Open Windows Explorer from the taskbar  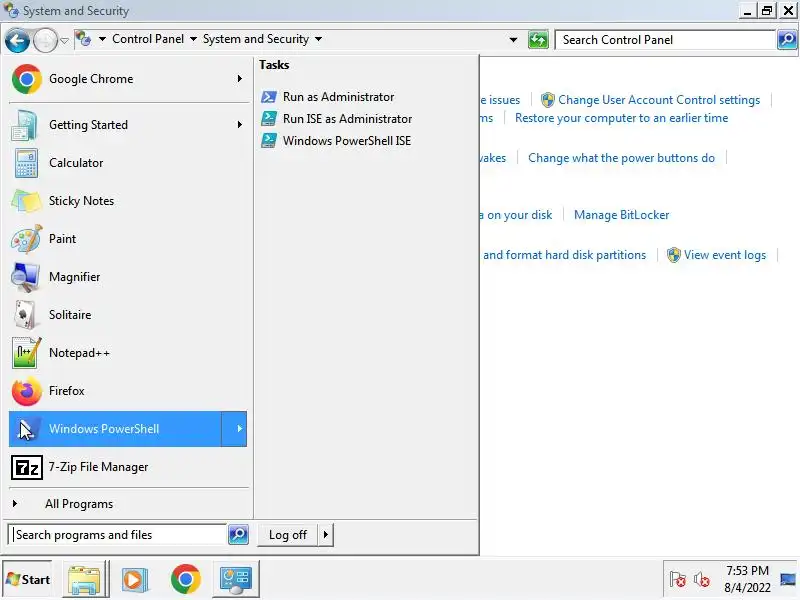[x=85, y=579]
